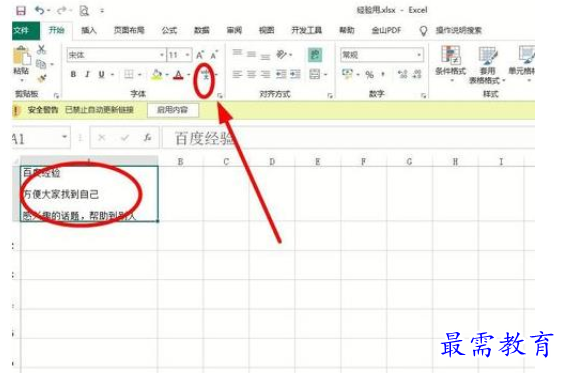Image resolution: width=562 pixels, height=376 pixels.
Task: Align text to the vertical middle
Action: [251, 54]
